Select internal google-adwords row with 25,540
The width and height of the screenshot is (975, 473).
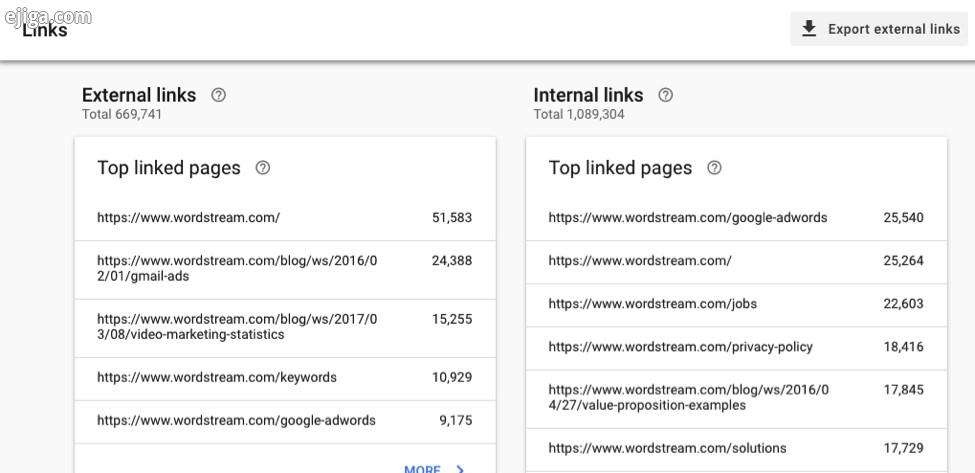click(736, 218)
